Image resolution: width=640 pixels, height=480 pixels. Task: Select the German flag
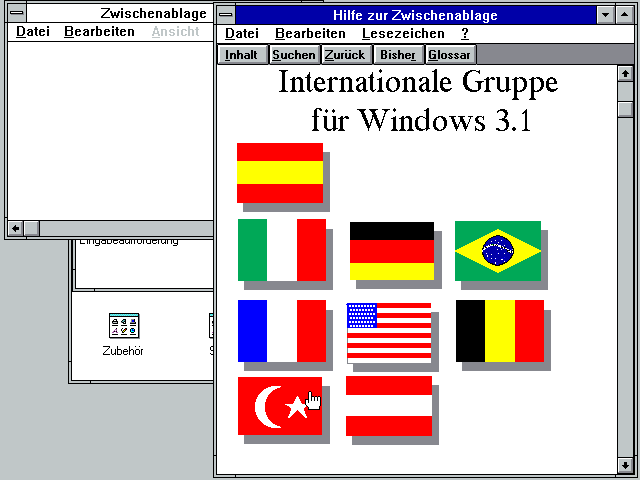(392, 251)
